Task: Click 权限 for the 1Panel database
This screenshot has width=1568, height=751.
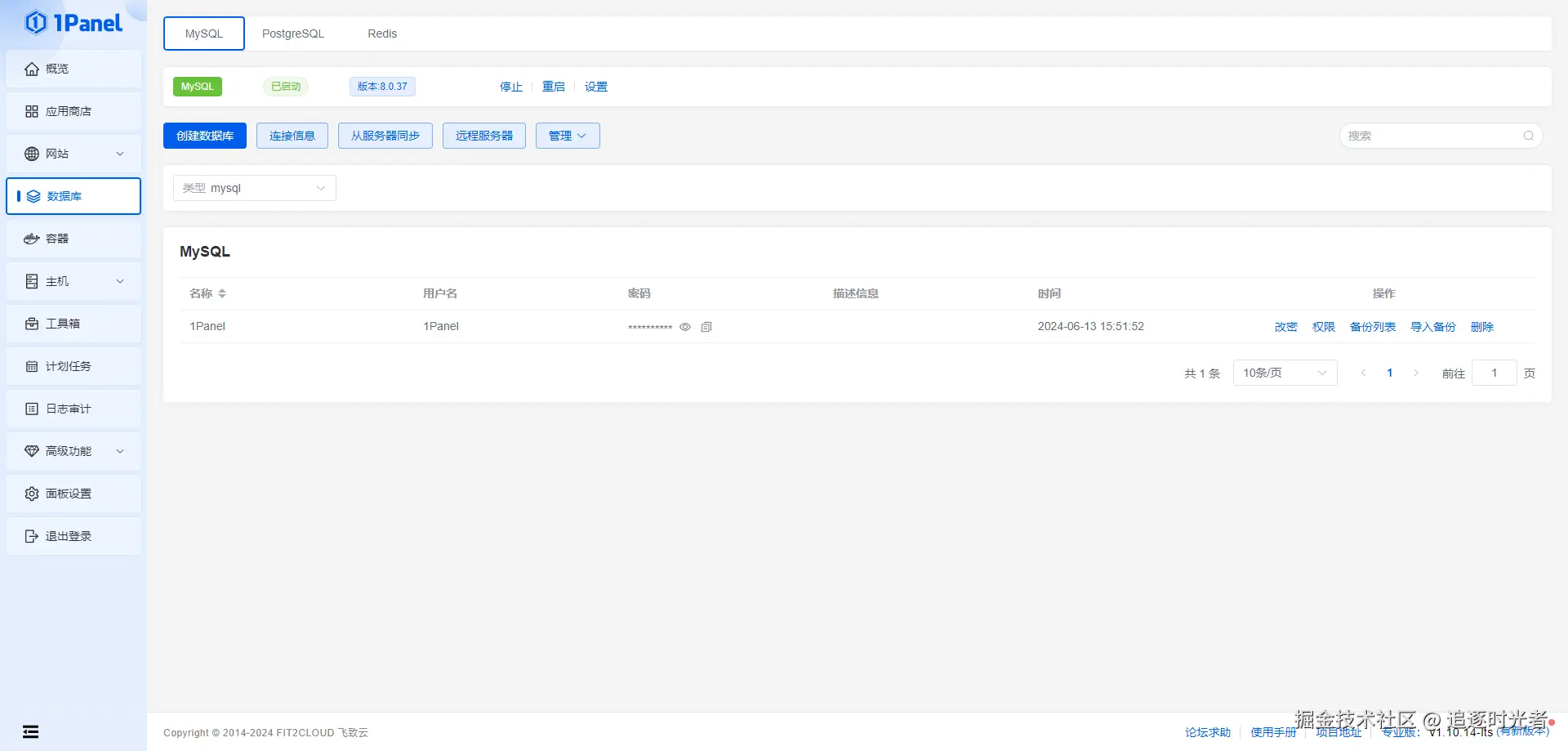Action: tap(1324, 327)
